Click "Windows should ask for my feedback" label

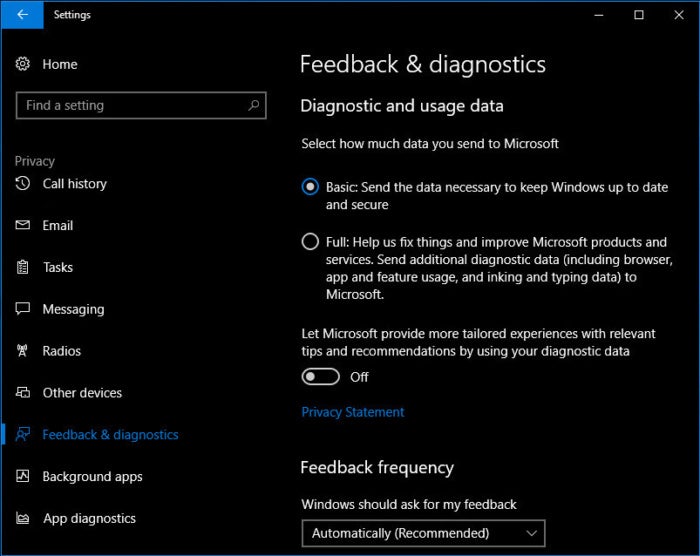pyautogui.click(x=409, y=504)
